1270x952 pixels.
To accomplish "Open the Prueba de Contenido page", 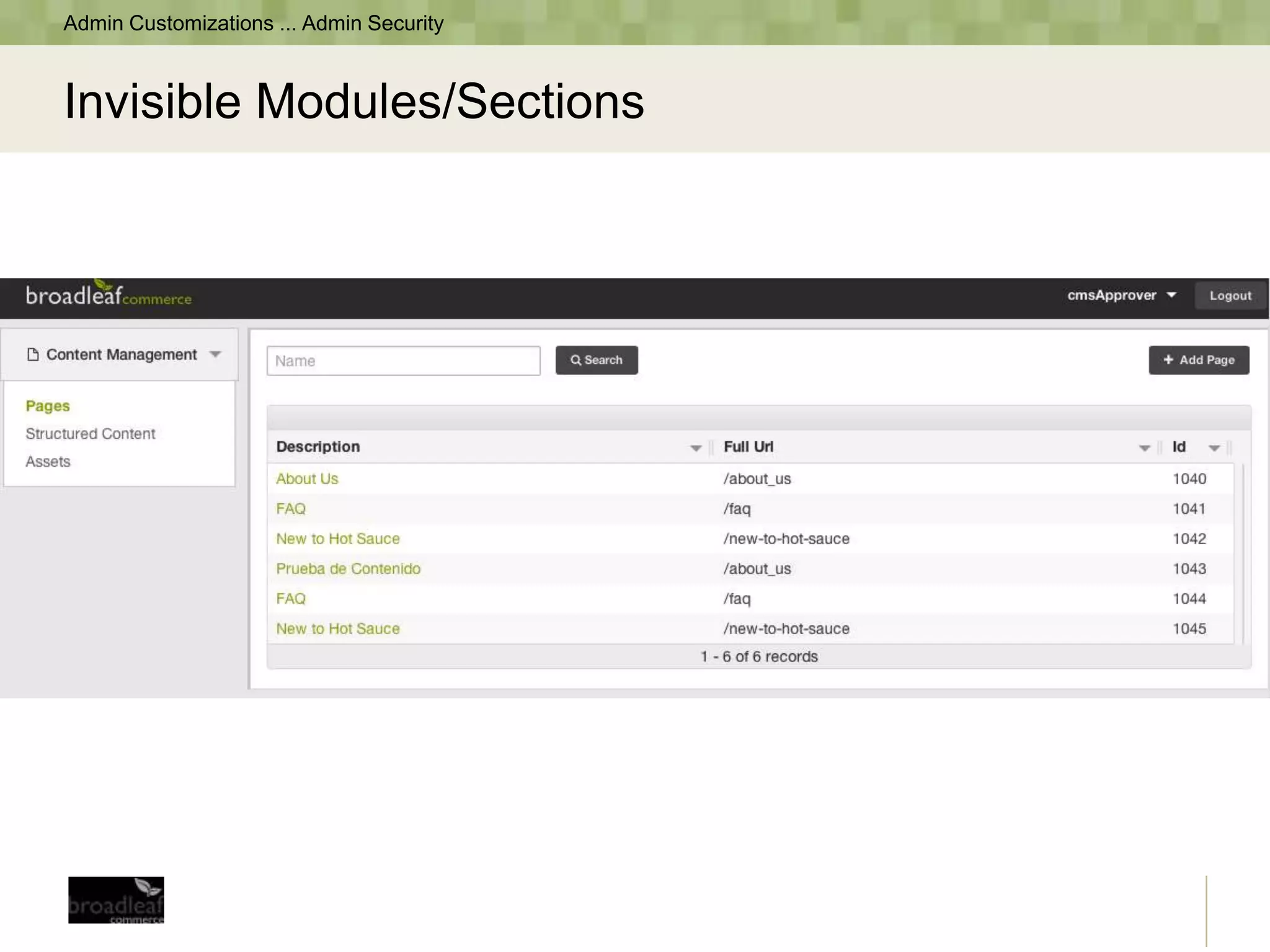I will (x=348, y=568).
